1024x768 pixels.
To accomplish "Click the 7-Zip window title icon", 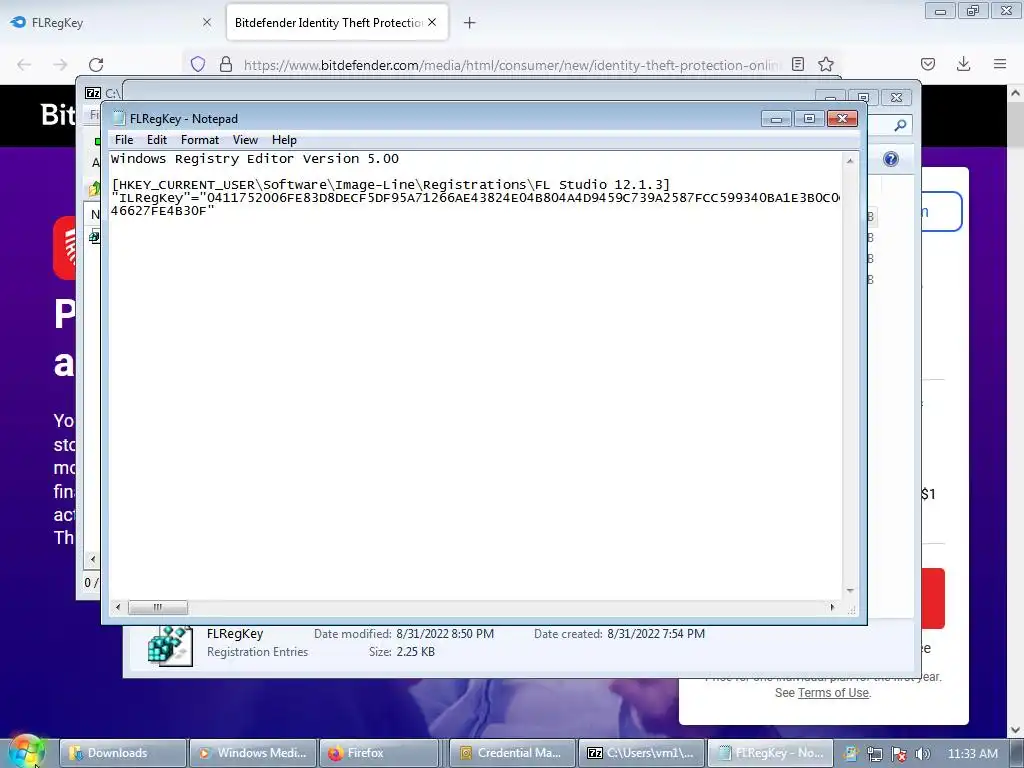I will (x=93, y=93).
